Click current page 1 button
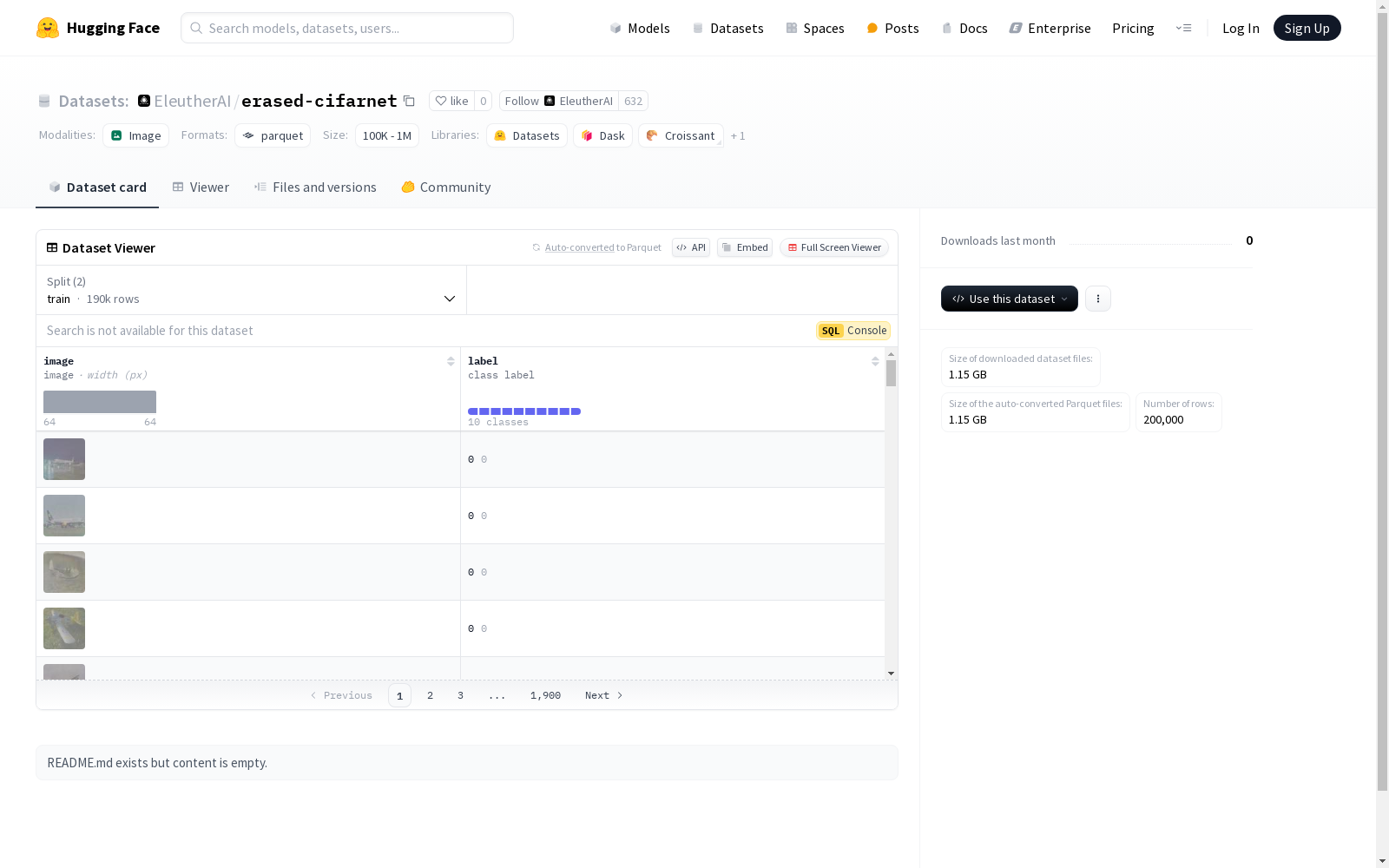 399,695
